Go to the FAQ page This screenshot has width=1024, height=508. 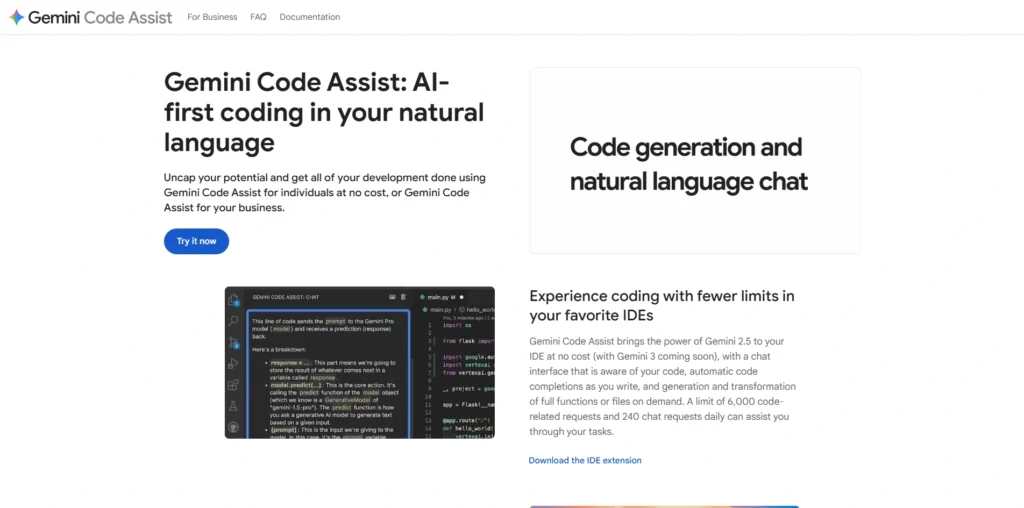[258, 17]
